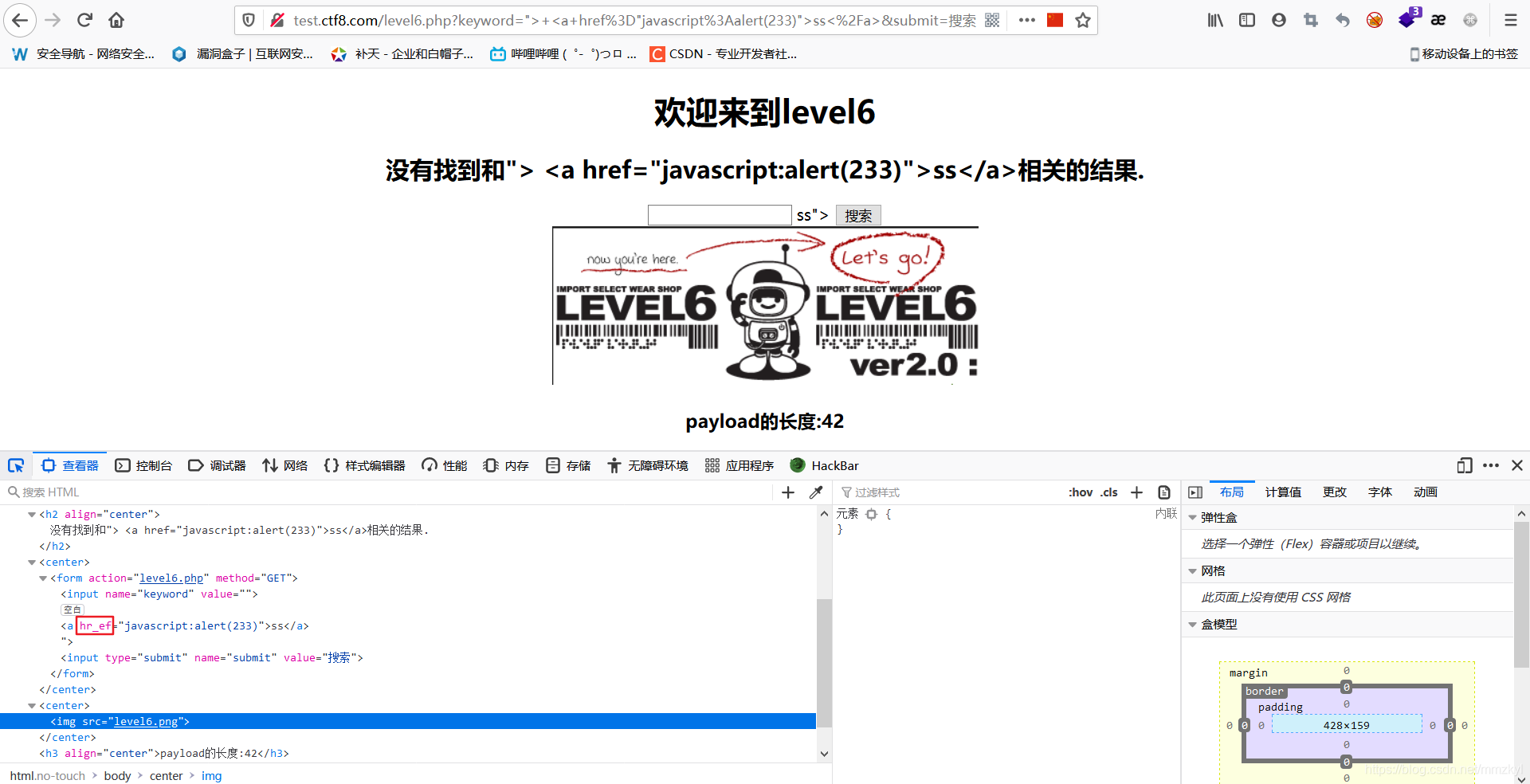
Task: Open 移动设备上的书签 mobile bookmarks
Action: pyautogui.click(x=1465, y=53)
